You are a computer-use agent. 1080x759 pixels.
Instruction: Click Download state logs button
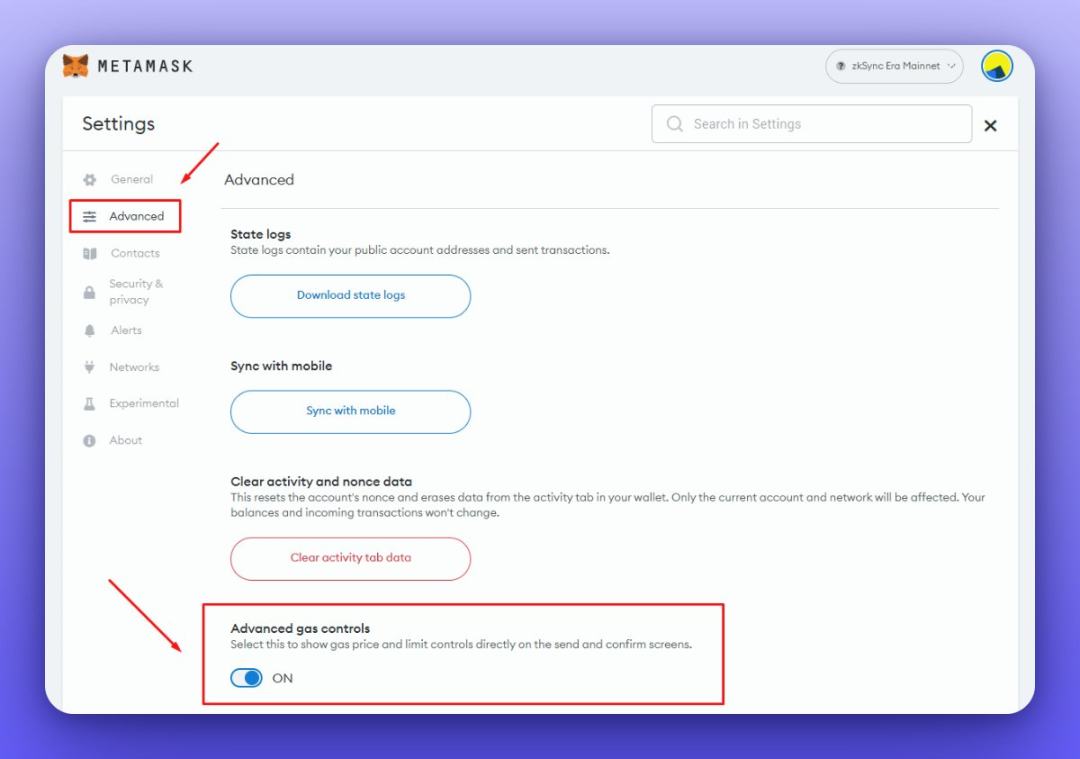pyautogui.click(x=350, y=296)
